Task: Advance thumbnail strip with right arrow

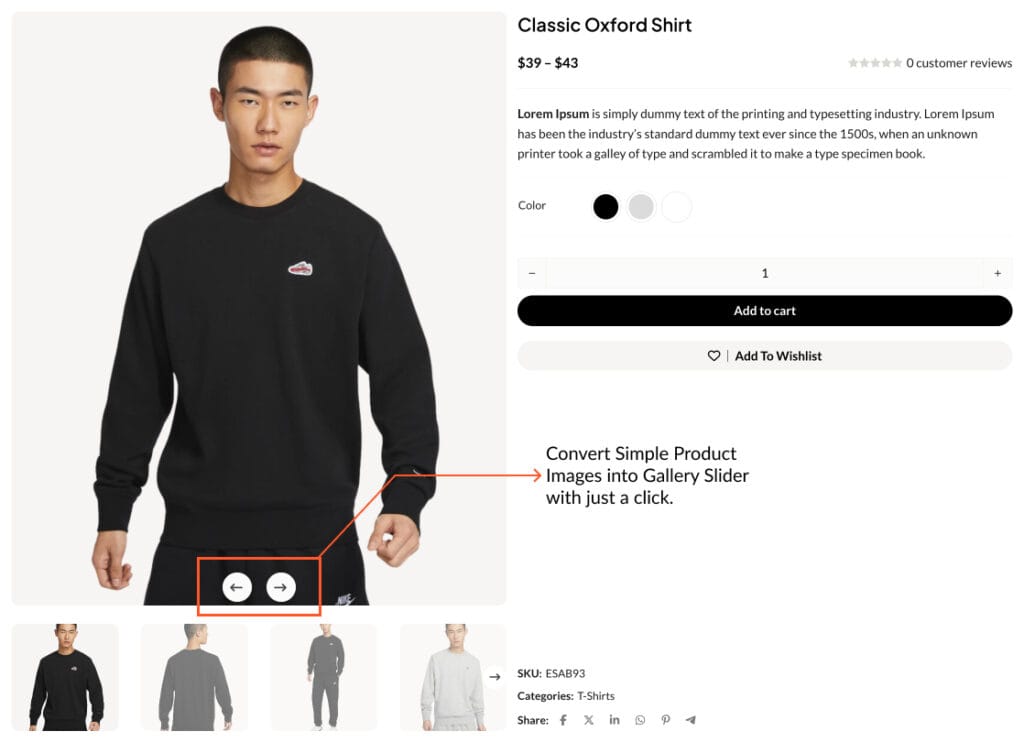Action: [x=495, y=677]
